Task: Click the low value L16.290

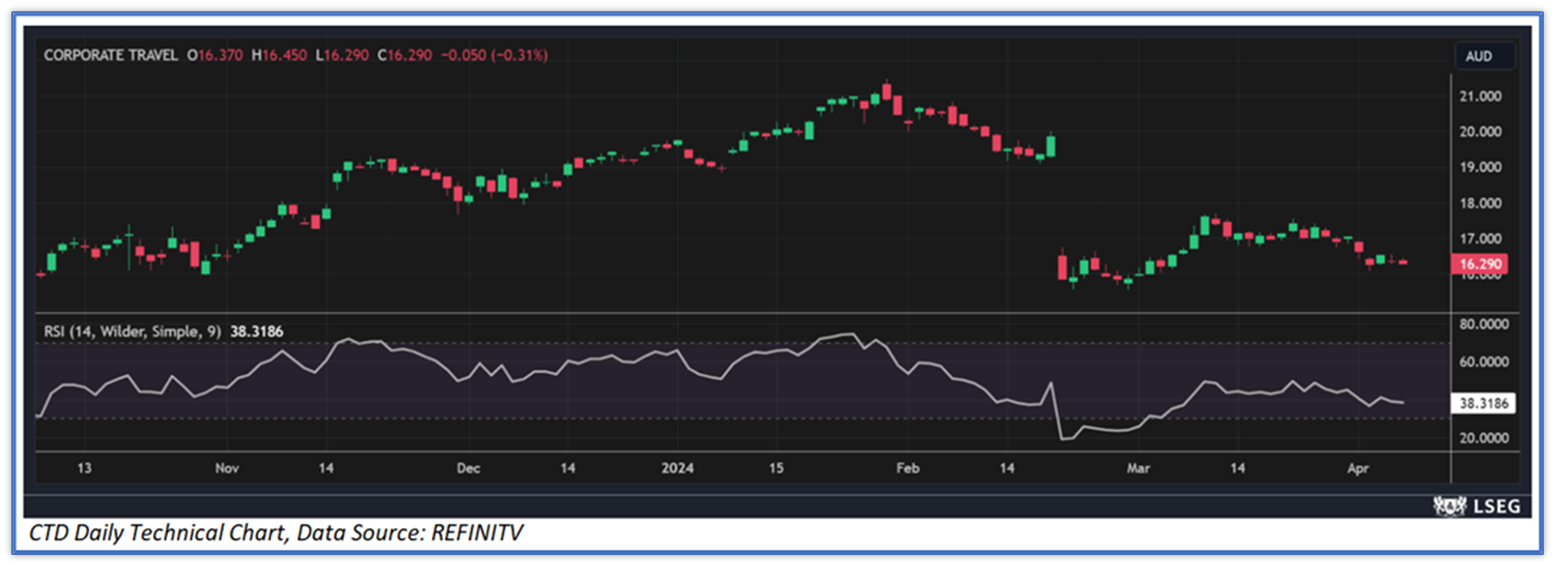Action: pos(343,56)
